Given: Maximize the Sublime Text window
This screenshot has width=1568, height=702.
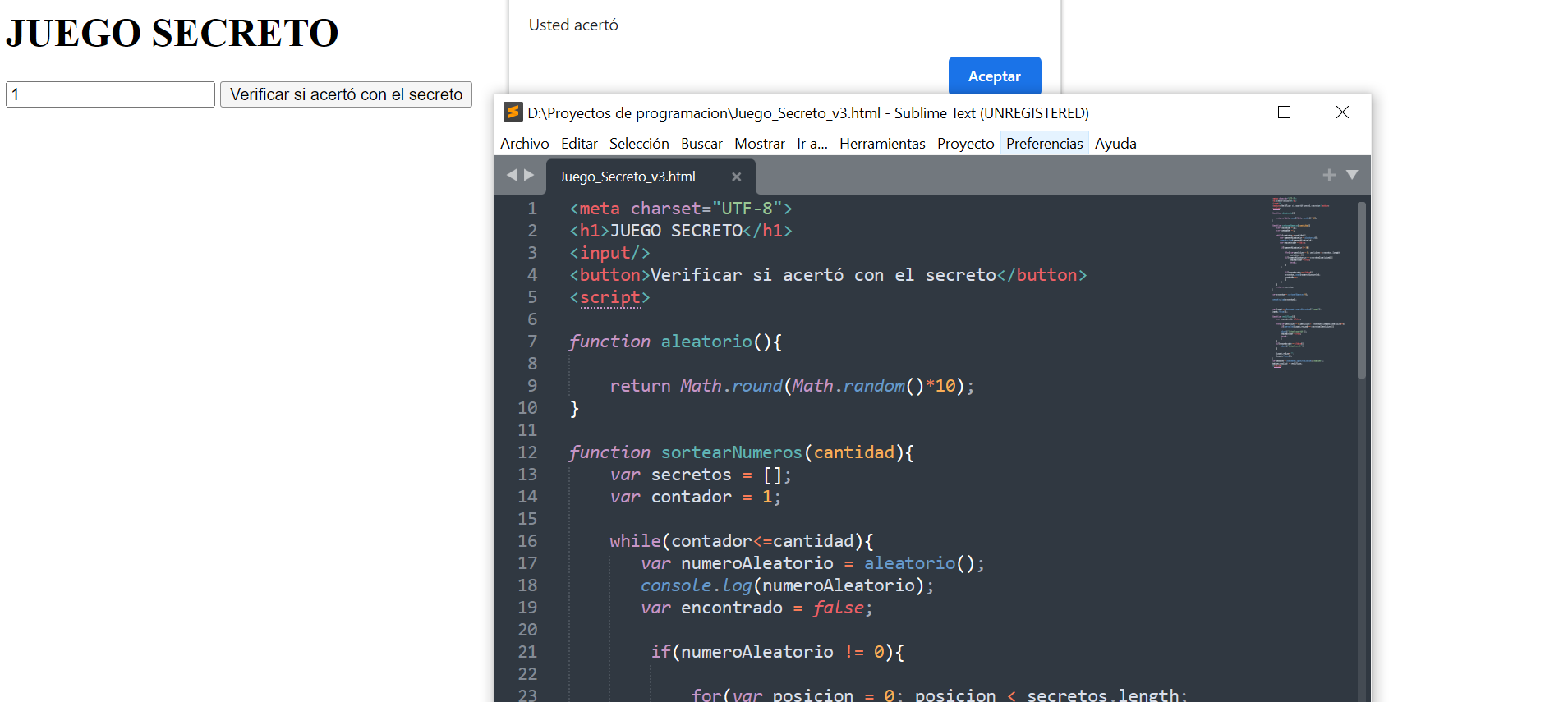Looking at the screenshot, I should 1285,112.
